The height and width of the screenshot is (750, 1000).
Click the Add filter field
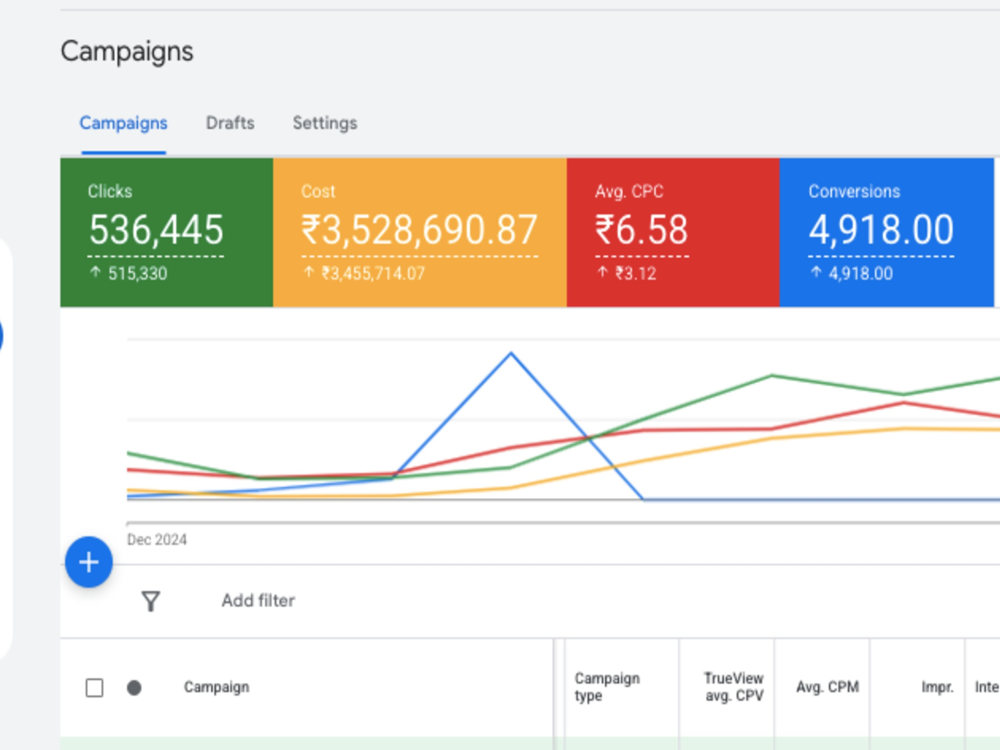click(258, 600)
